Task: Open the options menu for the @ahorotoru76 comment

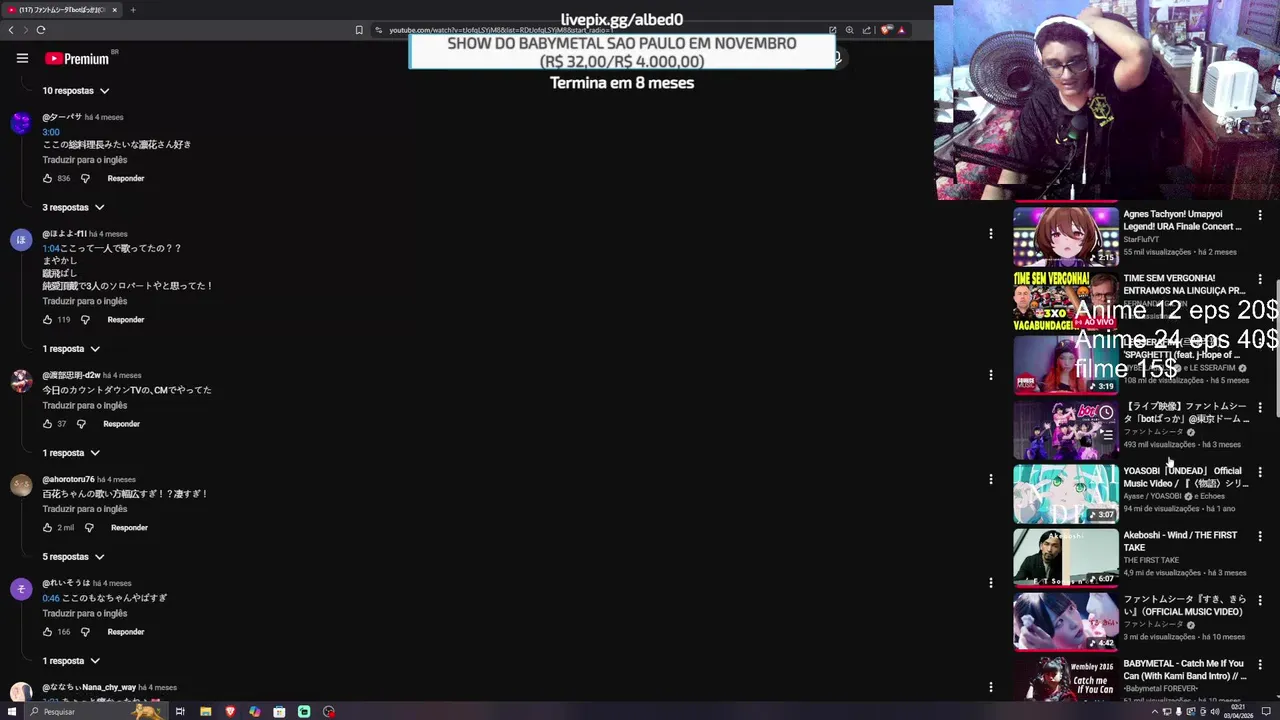Action: click(x=991, y=479)
